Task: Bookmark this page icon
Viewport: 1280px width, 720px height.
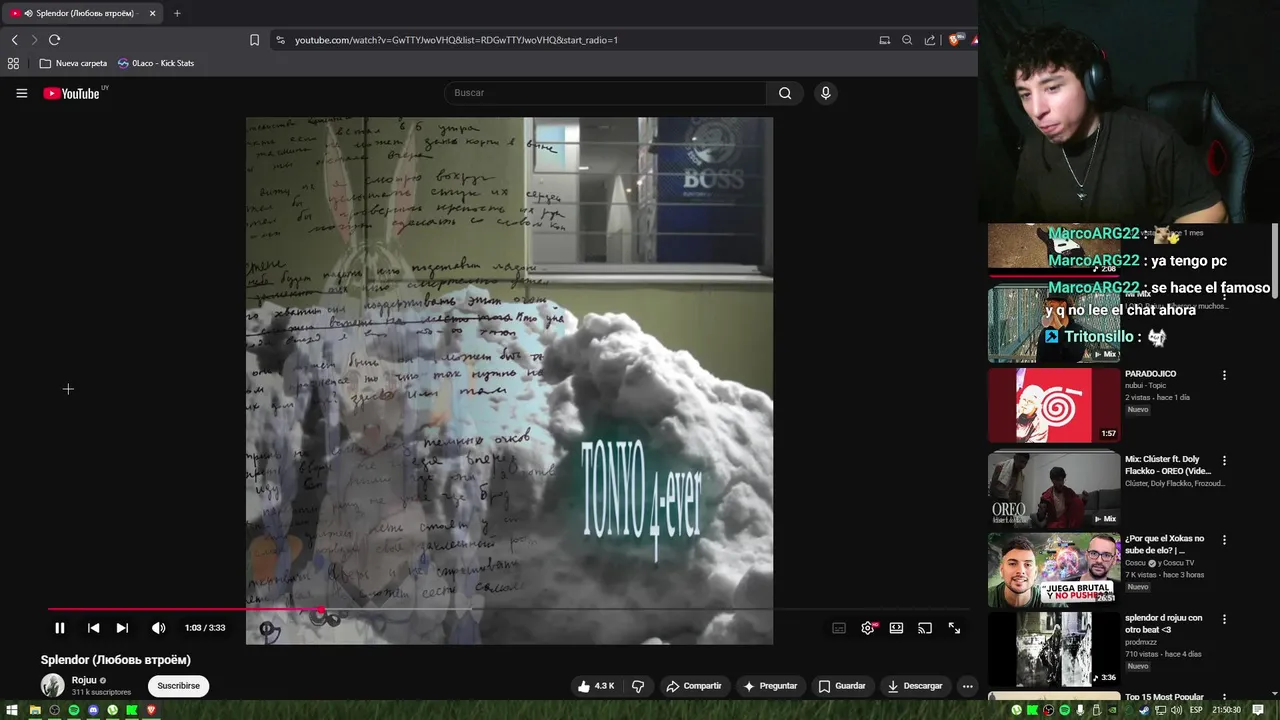Action: click(x=254, y=40)
